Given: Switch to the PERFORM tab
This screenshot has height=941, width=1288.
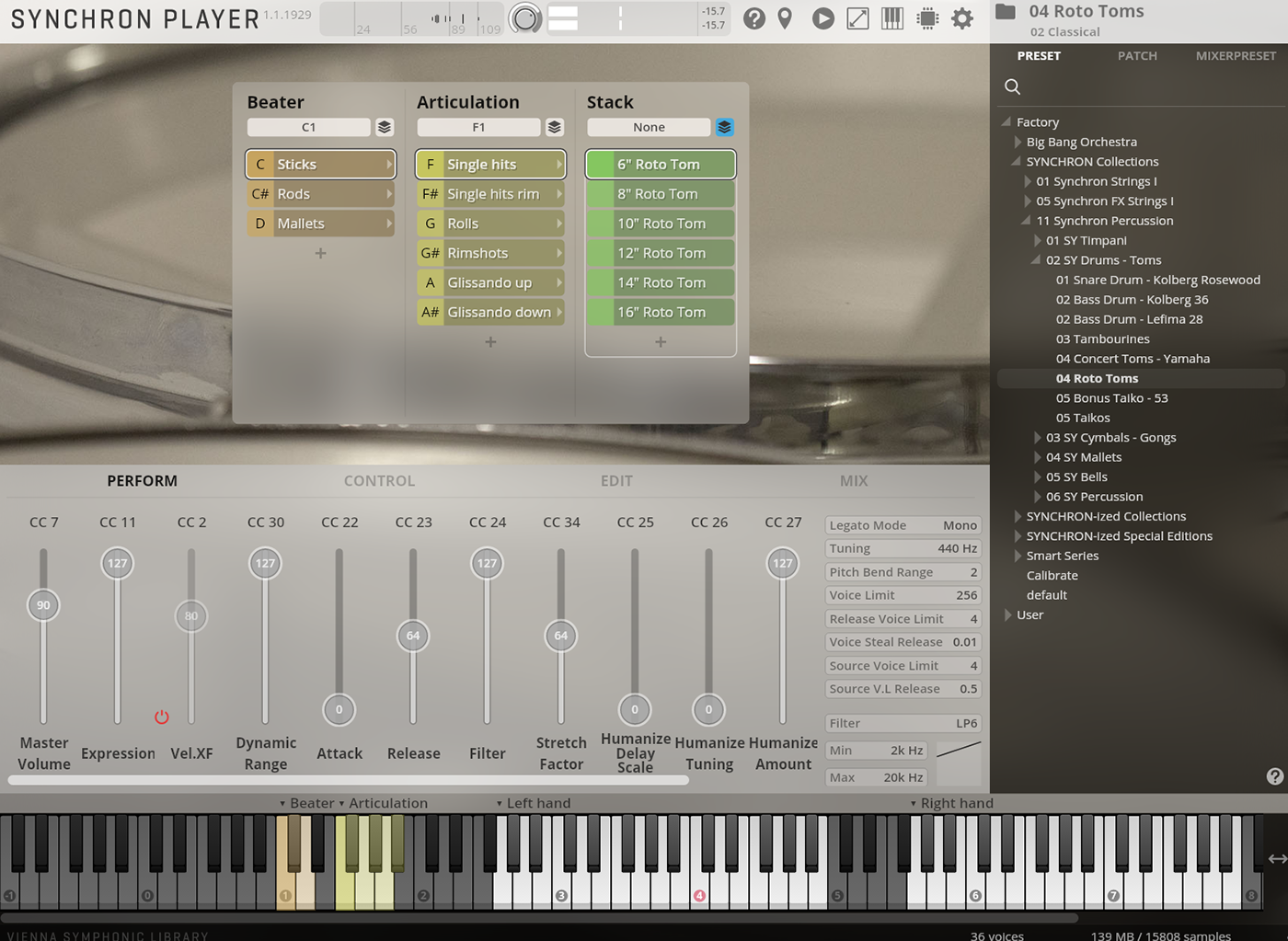Looking at the screenshot, I should click(x=142, y=480).
